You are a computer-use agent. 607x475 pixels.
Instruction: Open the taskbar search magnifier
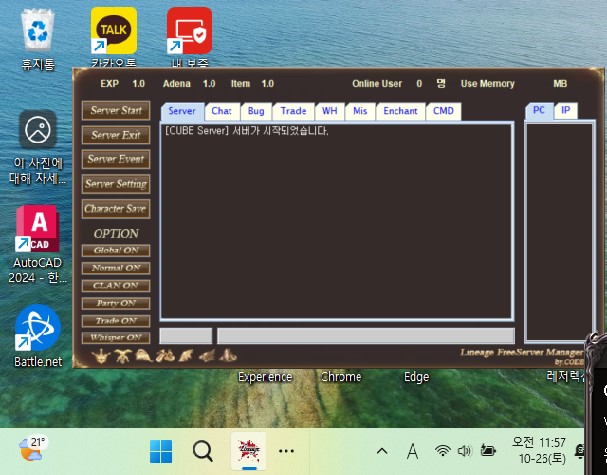202,451
